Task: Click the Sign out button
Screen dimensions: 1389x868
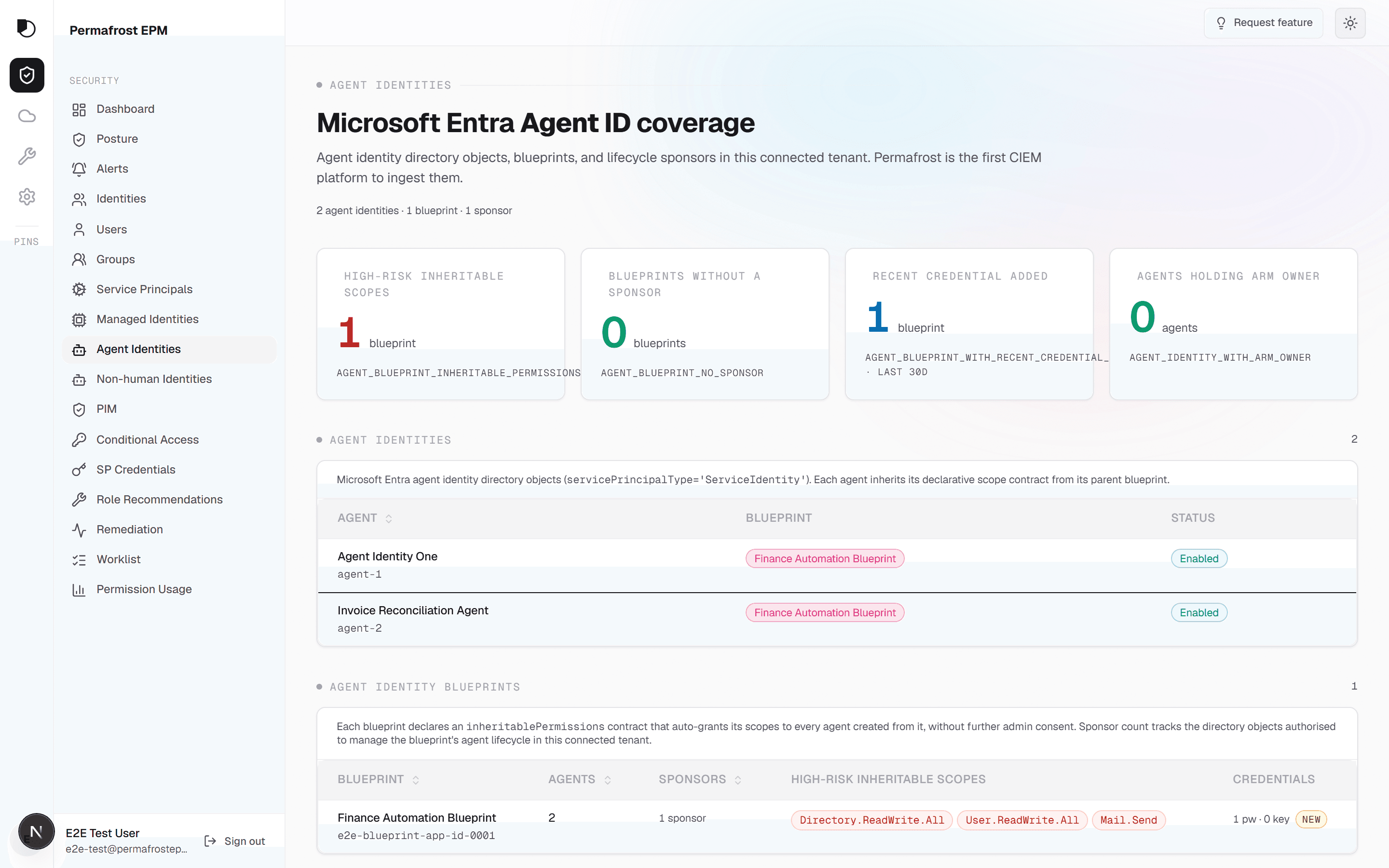Action: point(235,841)
